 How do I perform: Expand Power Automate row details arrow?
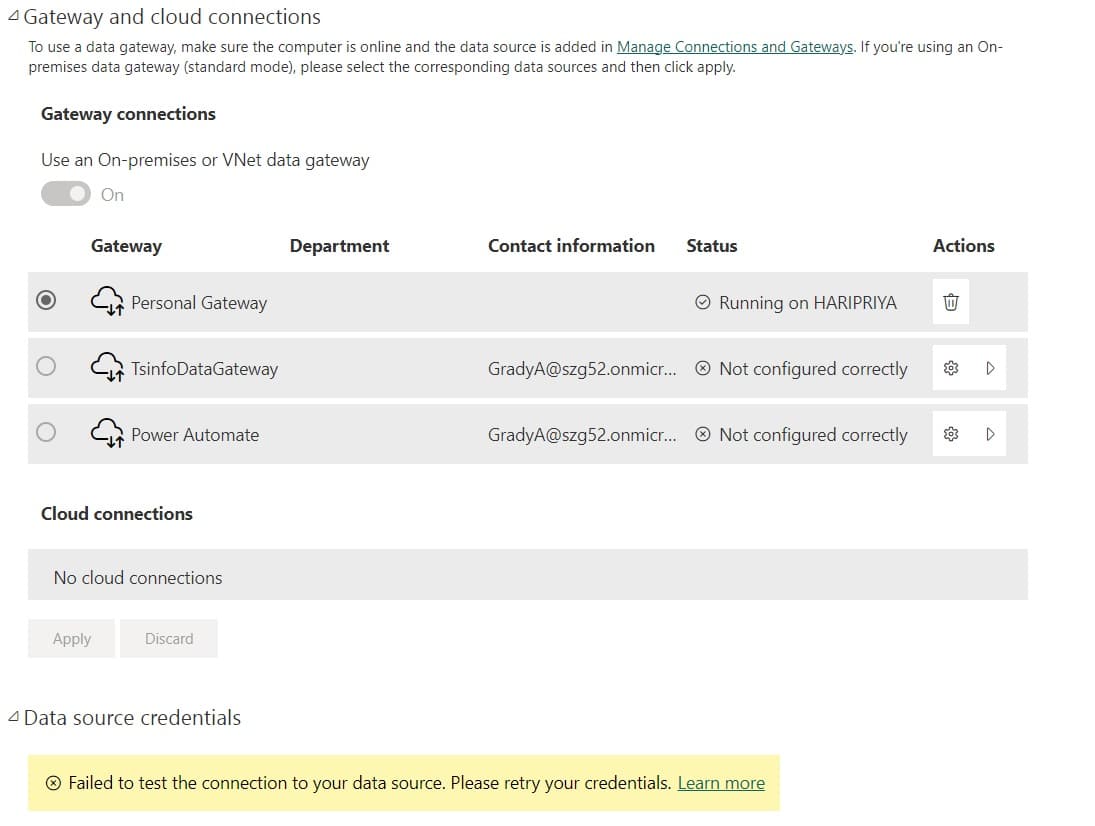(990, 434)
